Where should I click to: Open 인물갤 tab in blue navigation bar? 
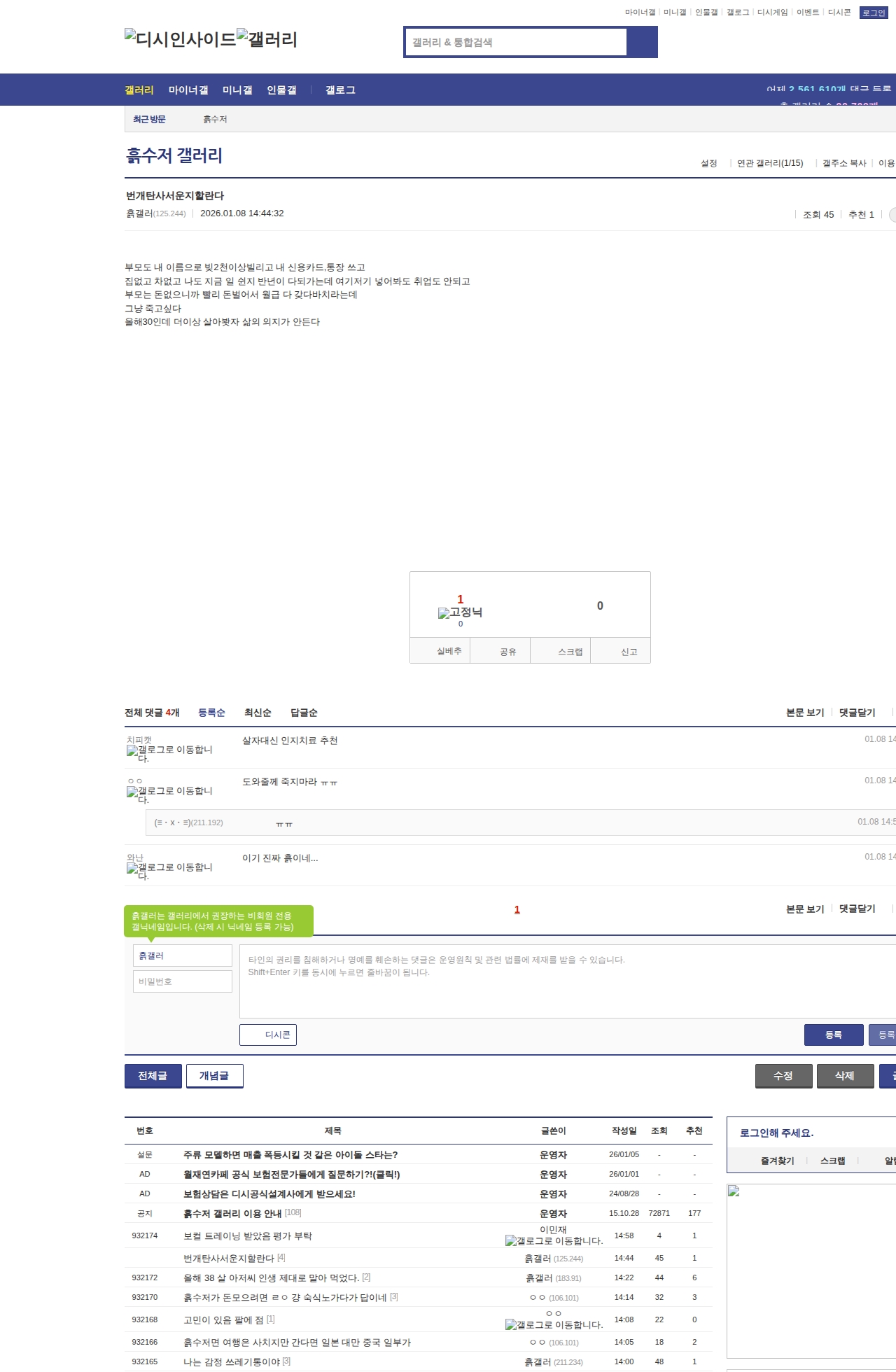[x=281, y=90]
